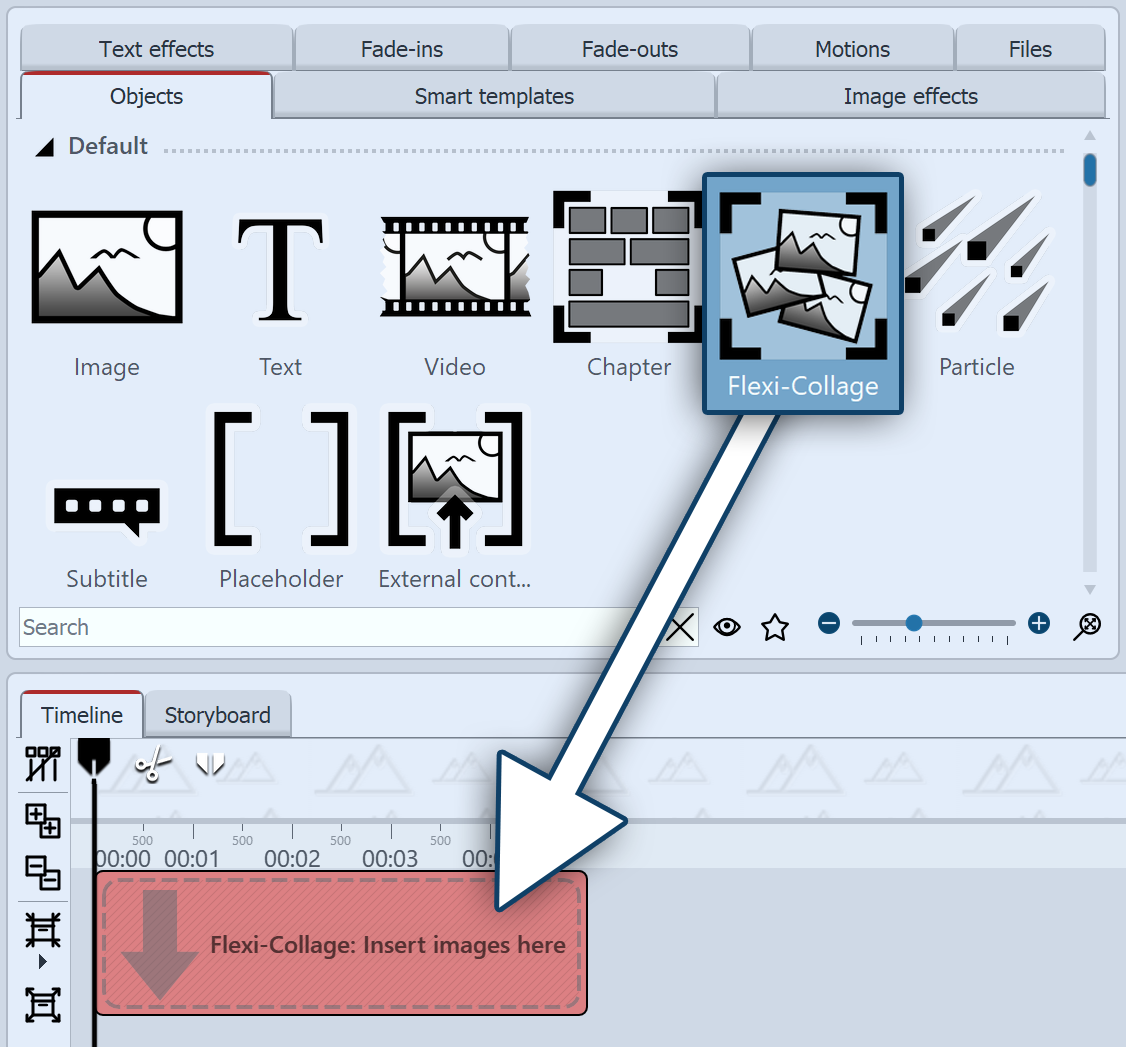Click the fit-view magnifier icon beside the zoom slider
The width and height of the screenshot is (1126, 1047).
pos(1087,627)
